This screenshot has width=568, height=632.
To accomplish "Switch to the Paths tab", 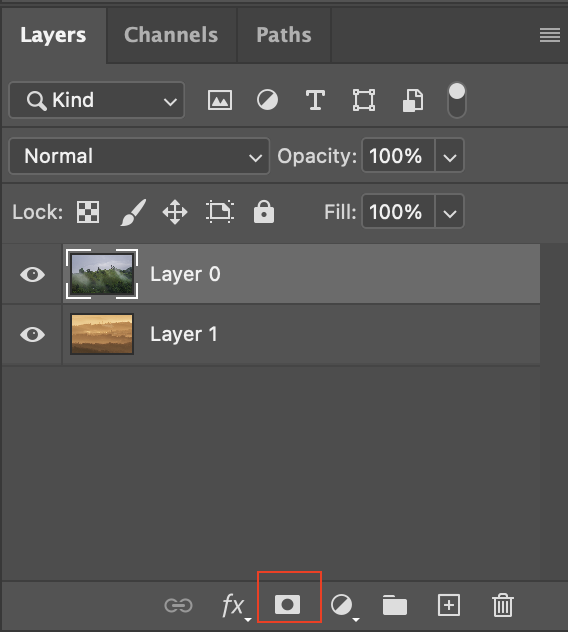I will click(x=284, y=35).
